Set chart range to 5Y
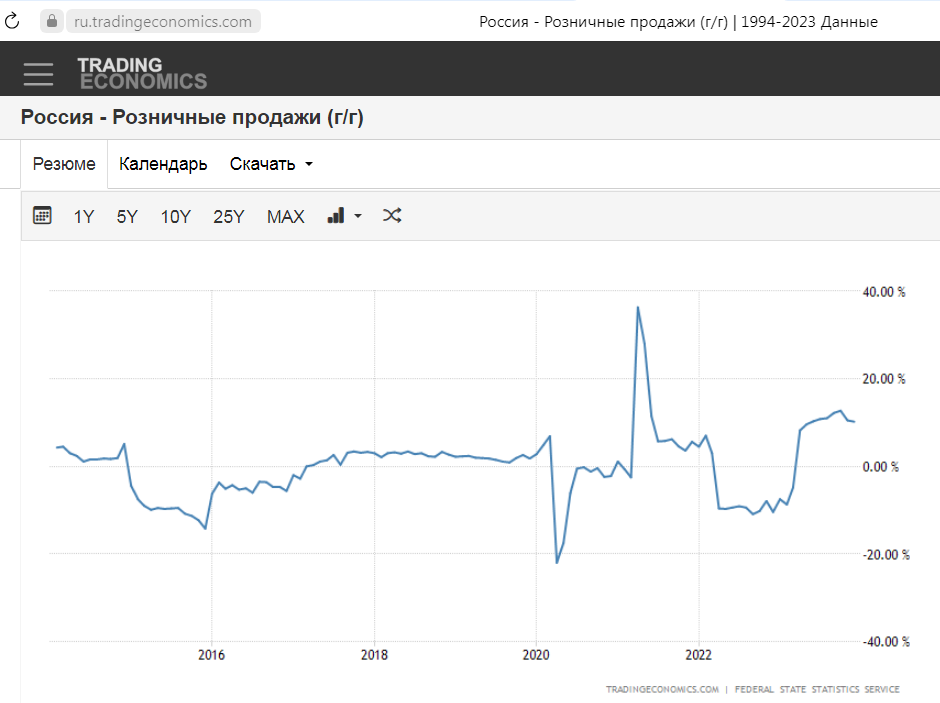Image resolution: width=940 pixels, height=703 pixels. (x=127, y=216)
